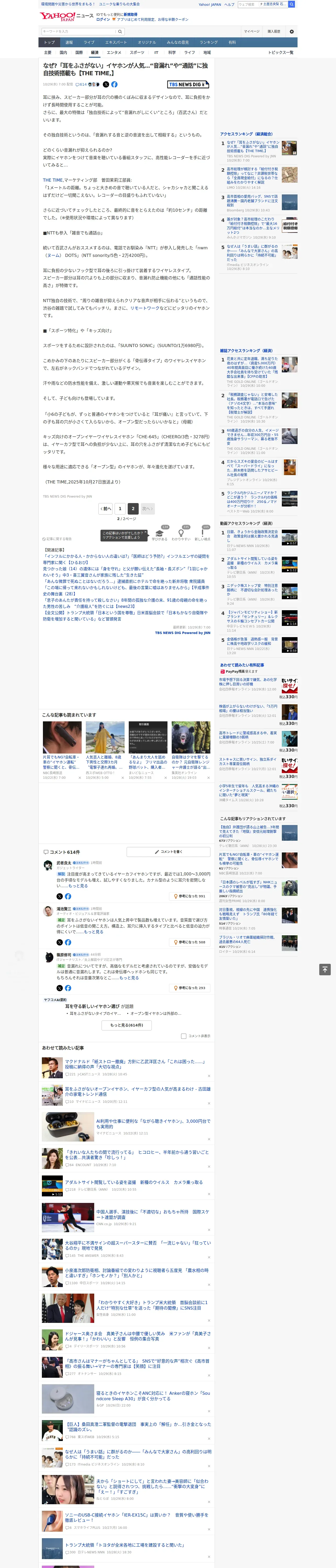Screen dimensions: 336x1568
Task: Share 武者良太's comment on Facebook
Action: click(x=68, y=896)
